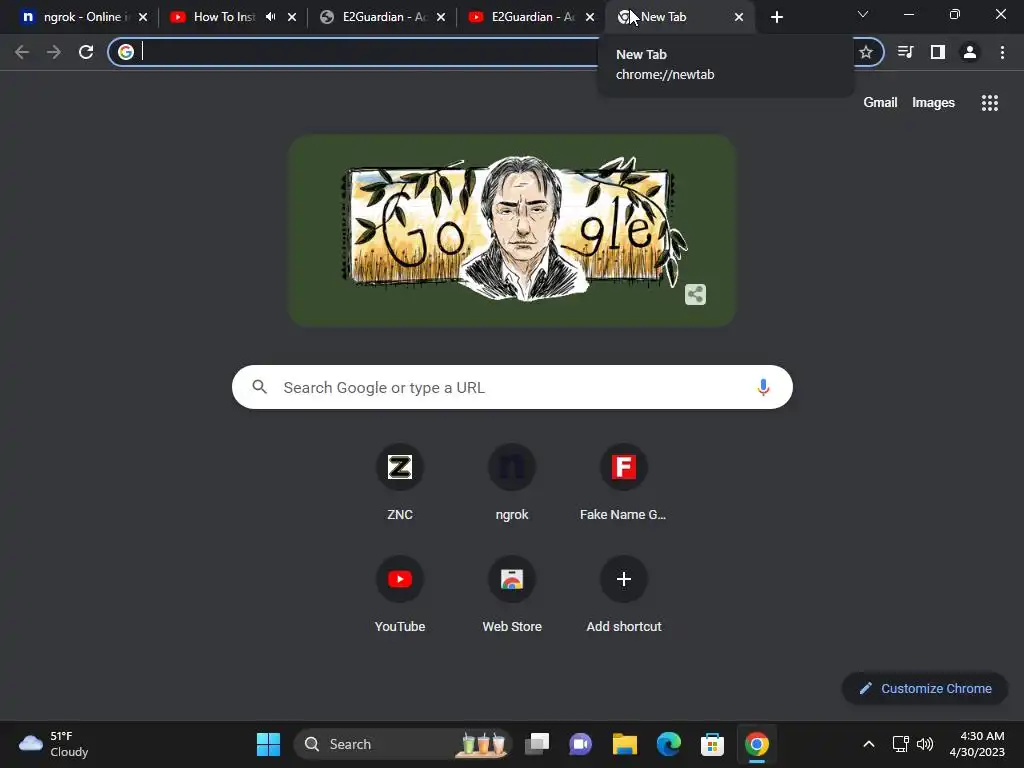Screen dimensions: 1024x768
Task: Close the ngrok tab
Action: [x=143, y=17]
